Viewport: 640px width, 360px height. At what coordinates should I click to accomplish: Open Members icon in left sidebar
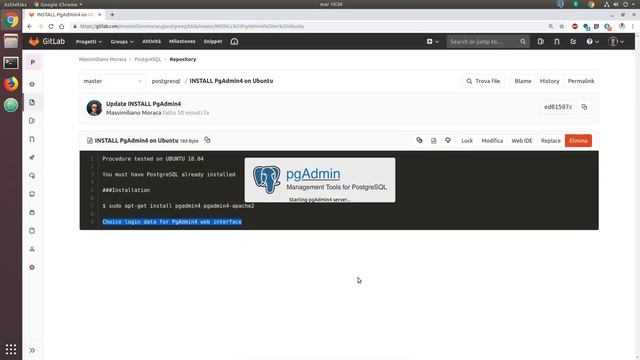32,249
